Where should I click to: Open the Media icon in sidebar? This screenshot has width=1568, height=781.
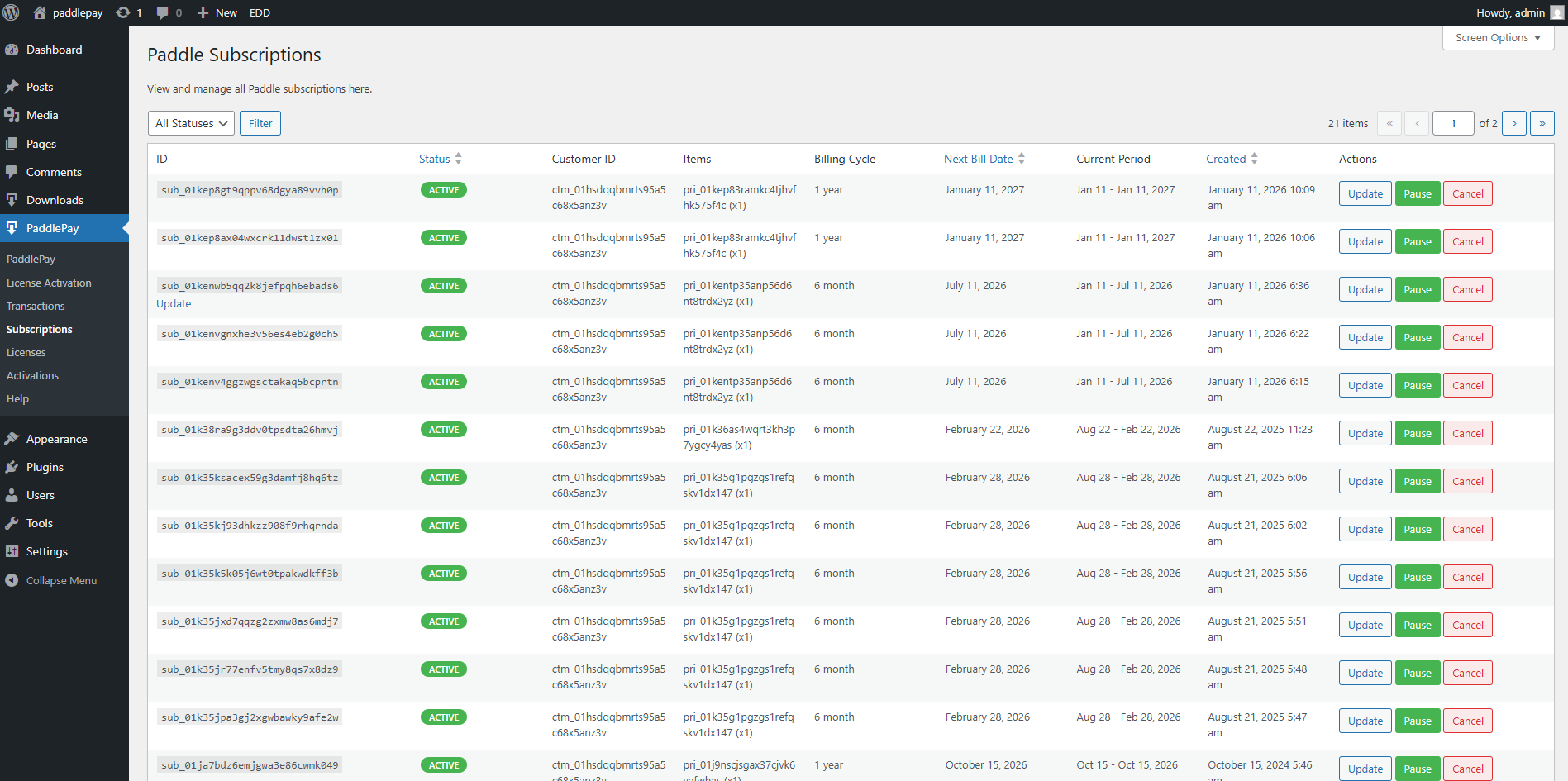tap(12, 115)
